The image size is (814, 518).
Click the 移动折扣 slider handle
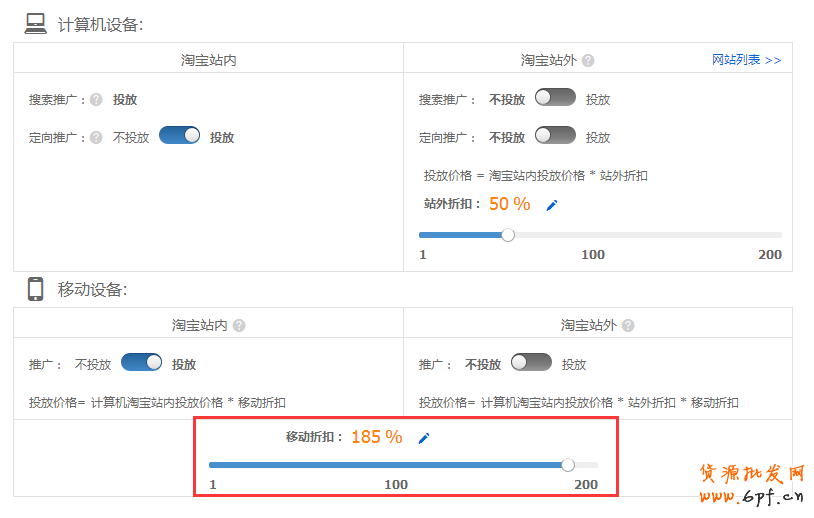[568, 464]
